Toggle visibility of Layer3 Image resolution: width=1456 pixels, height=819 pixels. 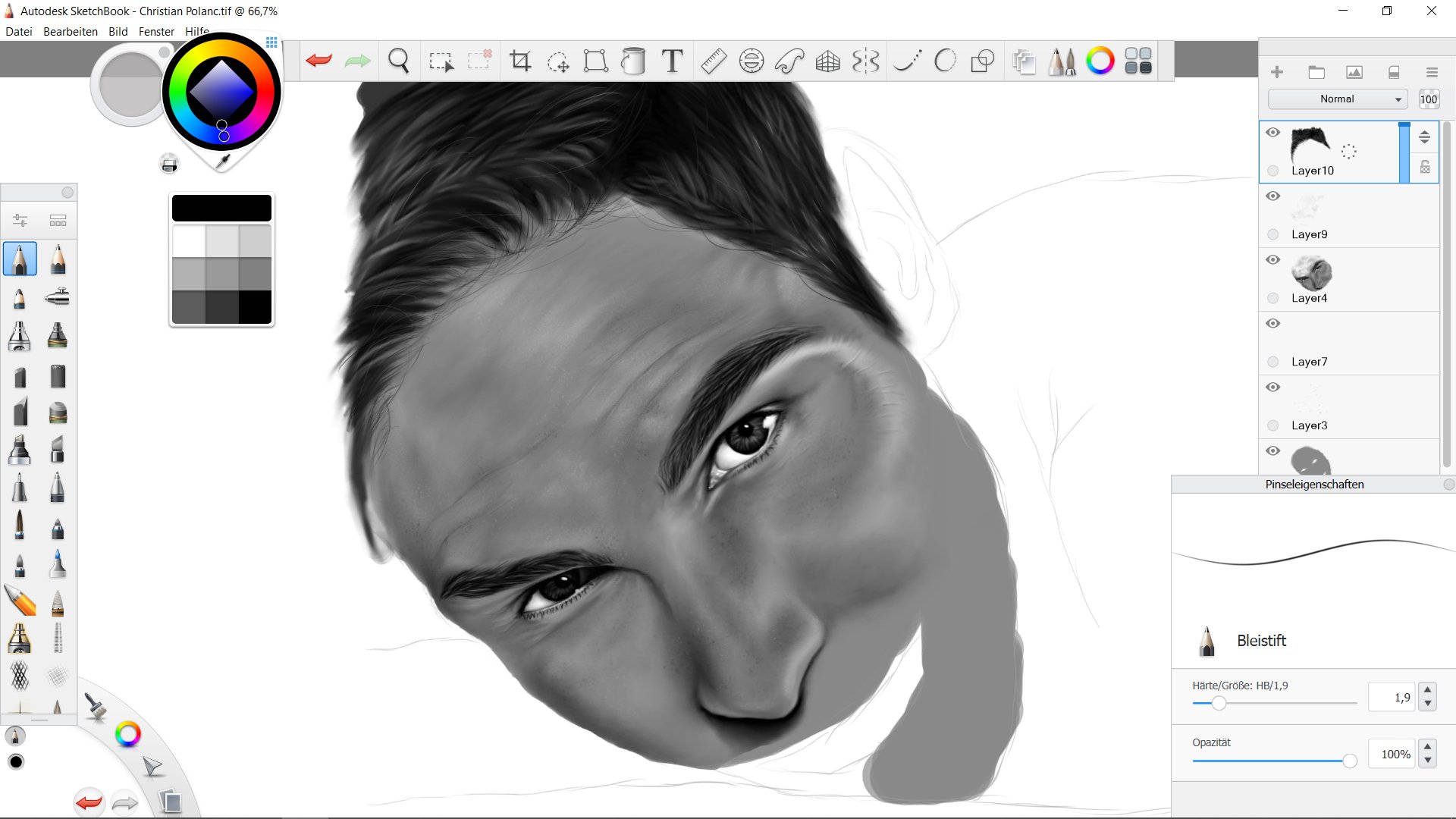1273,388
